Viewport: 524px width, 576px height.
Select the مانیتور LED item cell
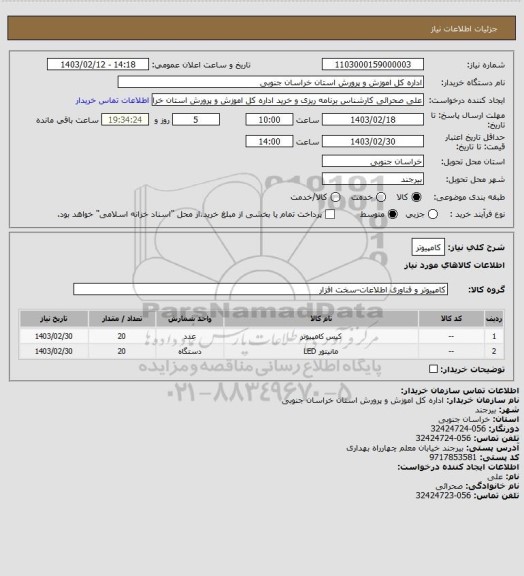click(321, 351)
